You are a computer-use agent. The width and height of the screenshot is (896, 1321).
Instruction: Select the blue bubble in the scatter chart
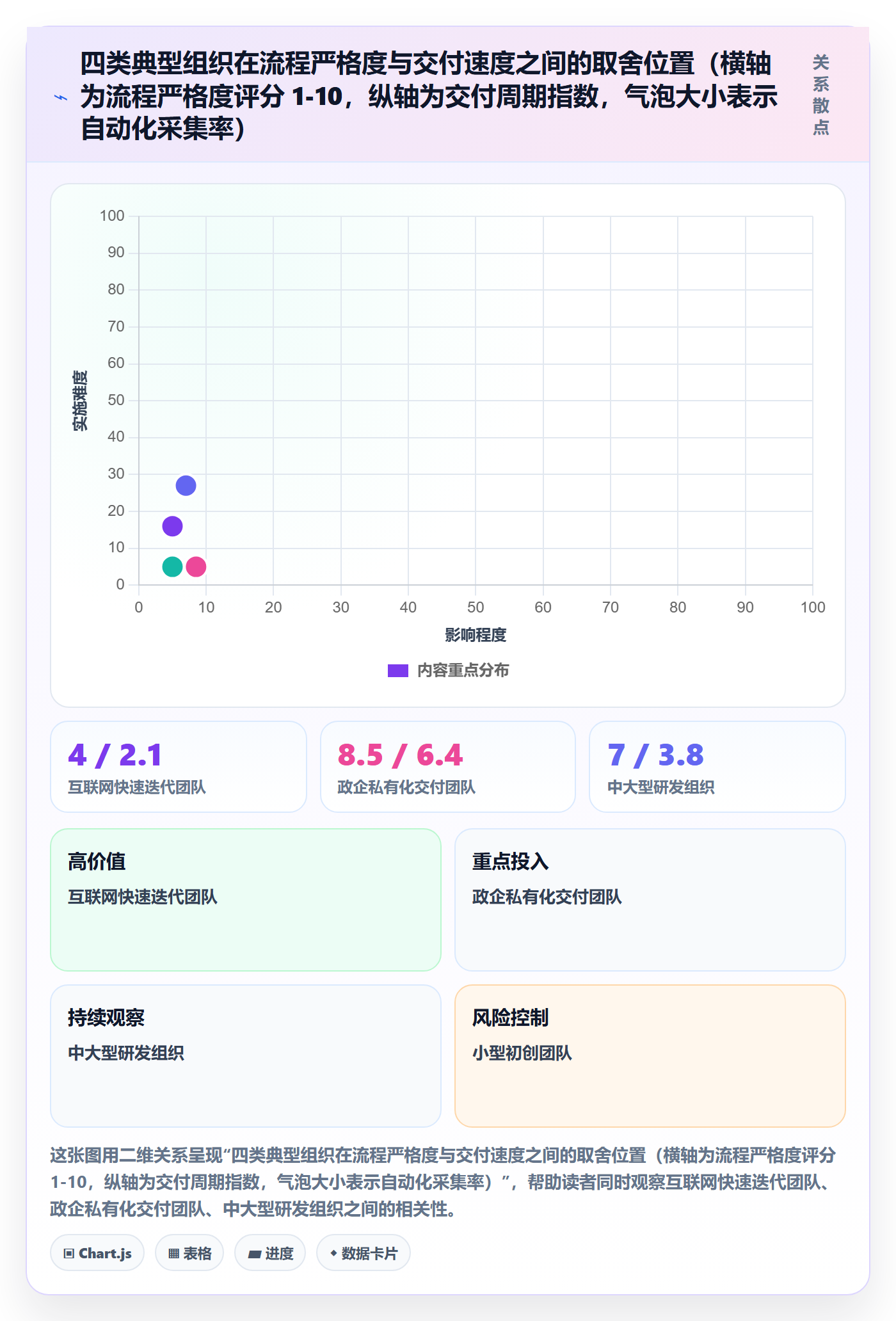point(186,486)
